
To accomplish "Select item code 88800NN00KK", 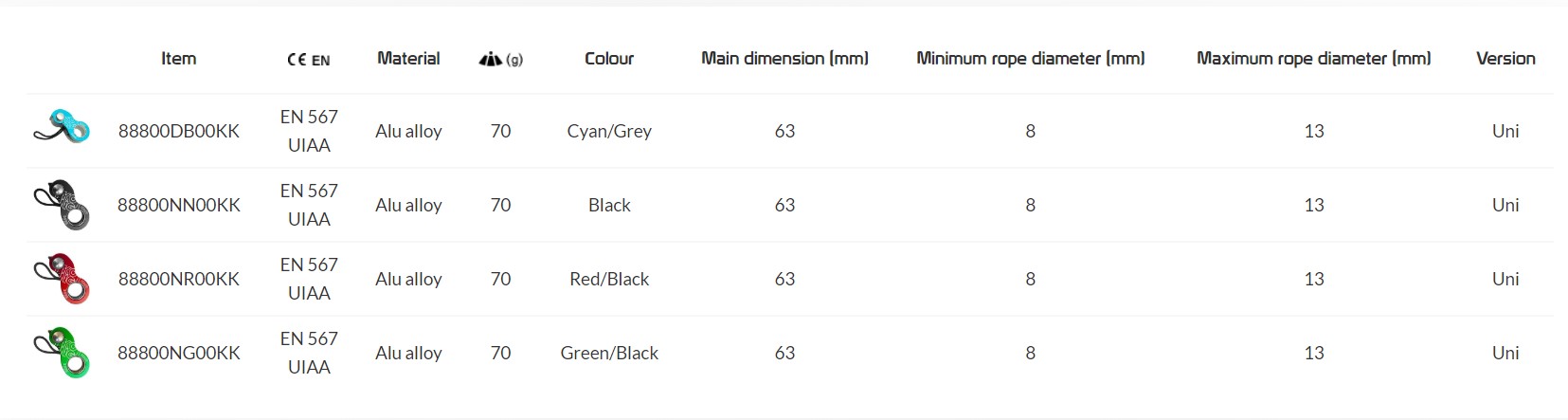I will click(178, 205).
